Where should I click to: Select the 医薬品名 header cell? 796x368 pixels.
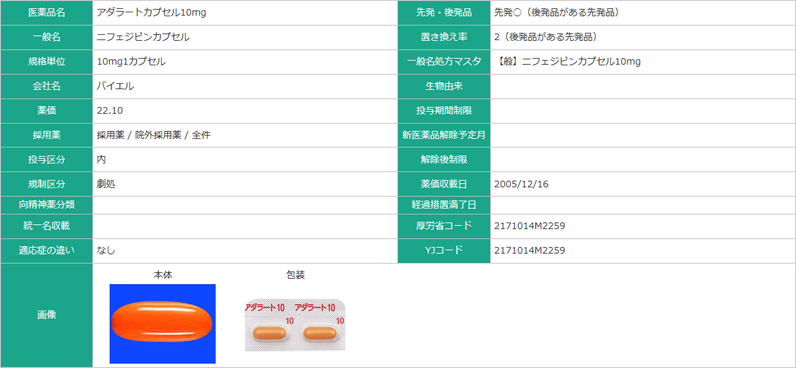tap(46, 13)
